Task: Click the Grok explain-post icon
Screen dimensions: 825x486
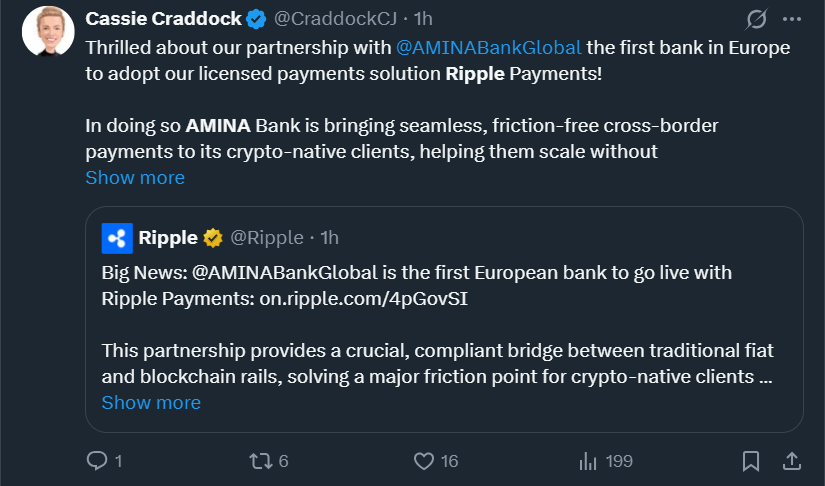Action: [756, 19]
